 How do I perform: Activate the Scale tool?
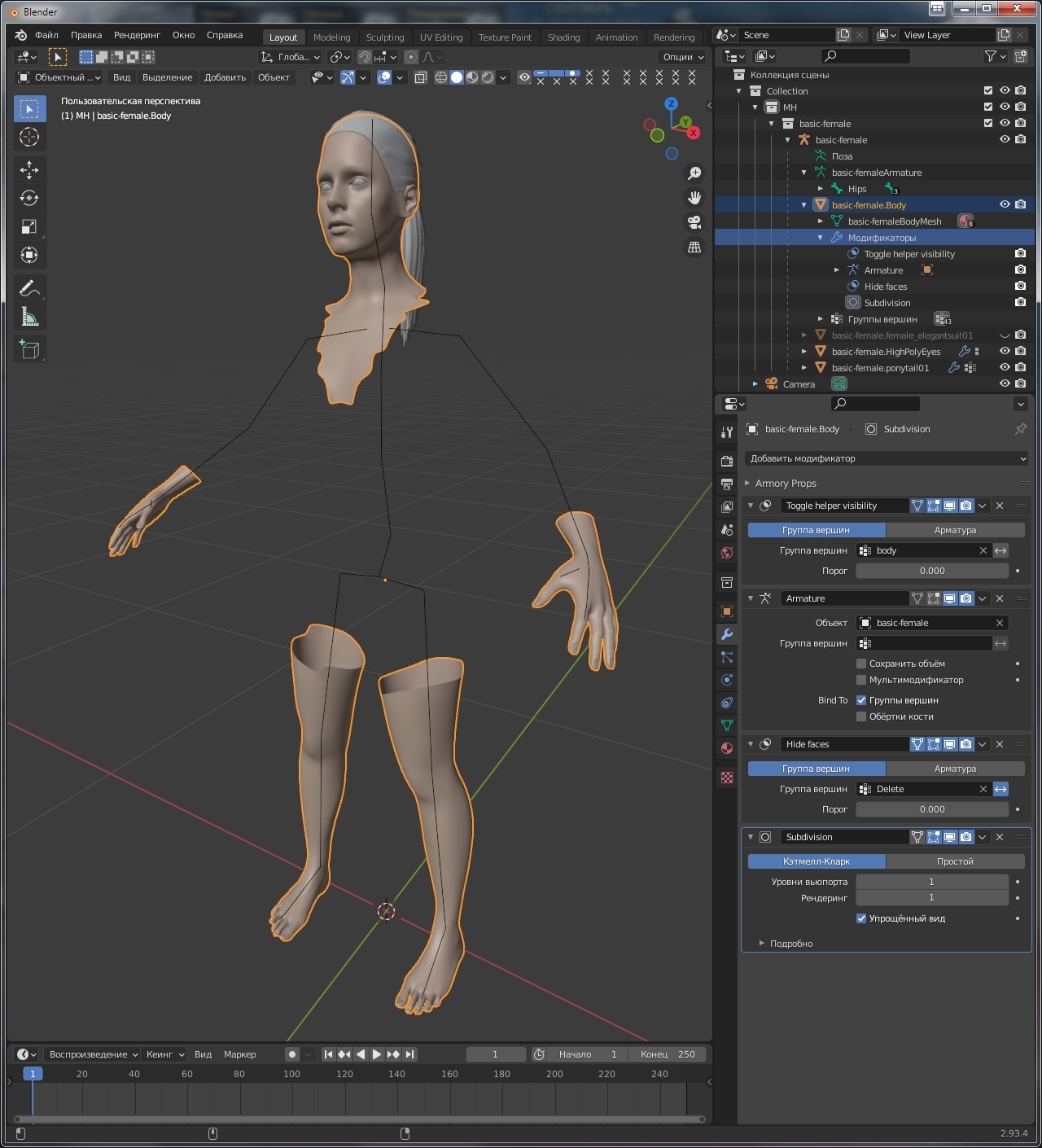[29, 226]
